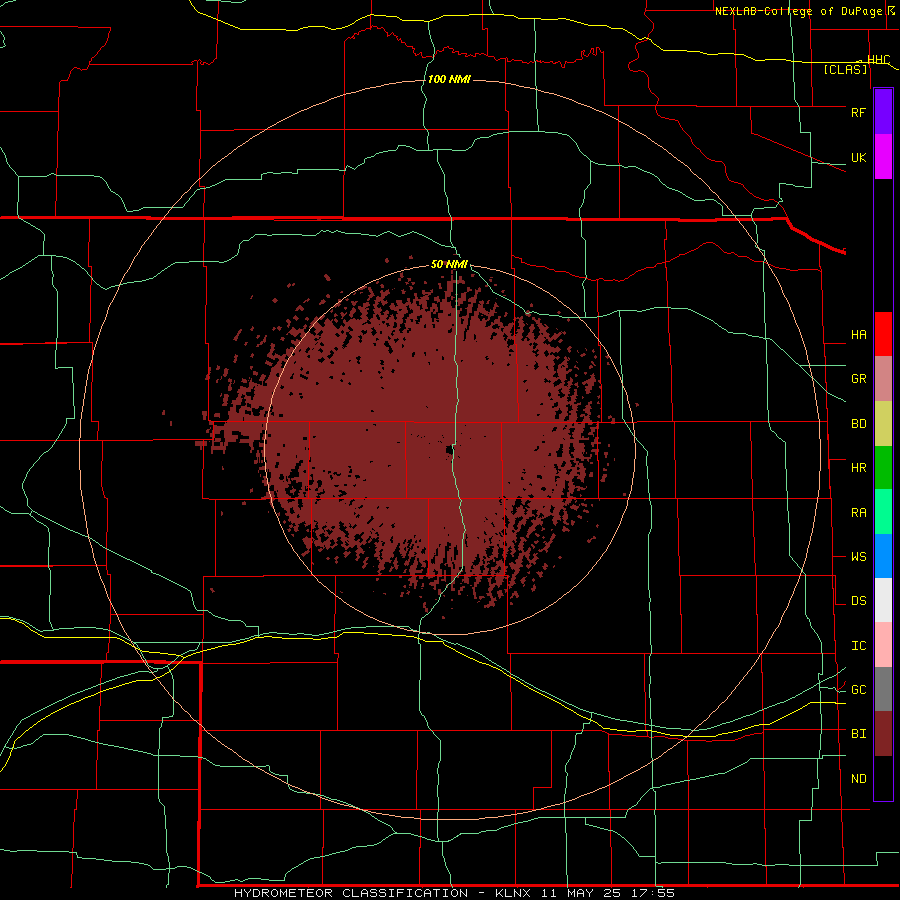Click the RF purple legend swatch
This screenshot has height=900, width=900.
pyautogui.click(x=883, y=112)
